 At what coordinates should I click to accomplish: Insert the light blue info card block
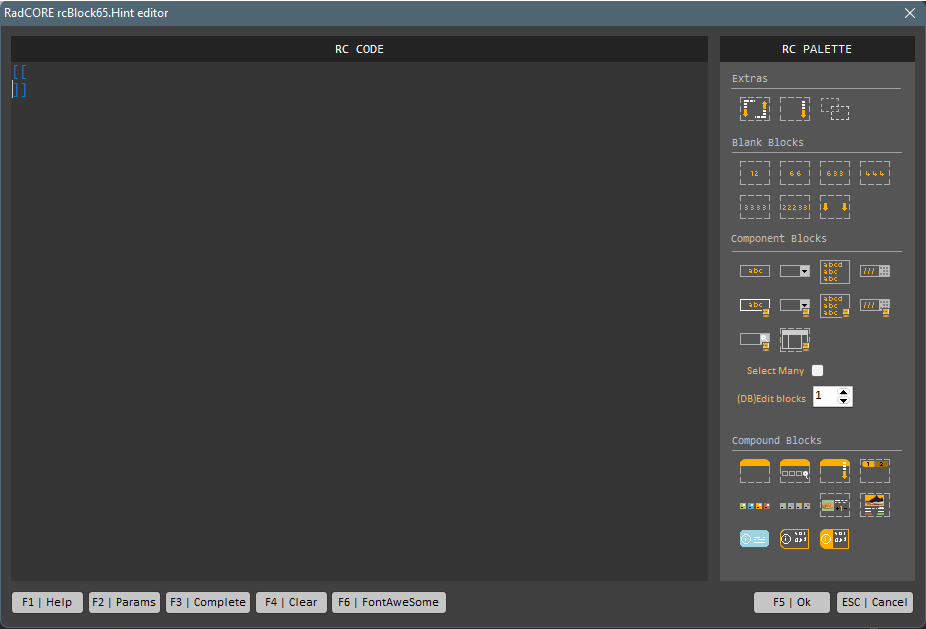[755, 539]
